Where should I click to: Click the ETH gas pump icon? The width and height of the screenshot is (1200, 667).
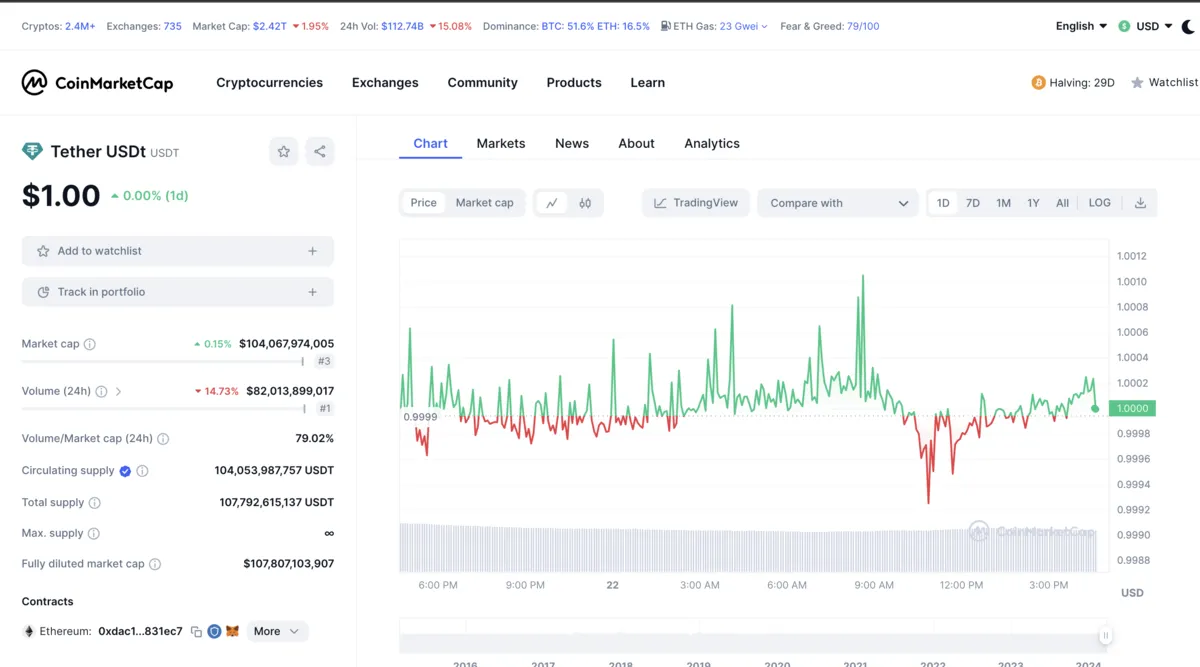coord(667,26)
